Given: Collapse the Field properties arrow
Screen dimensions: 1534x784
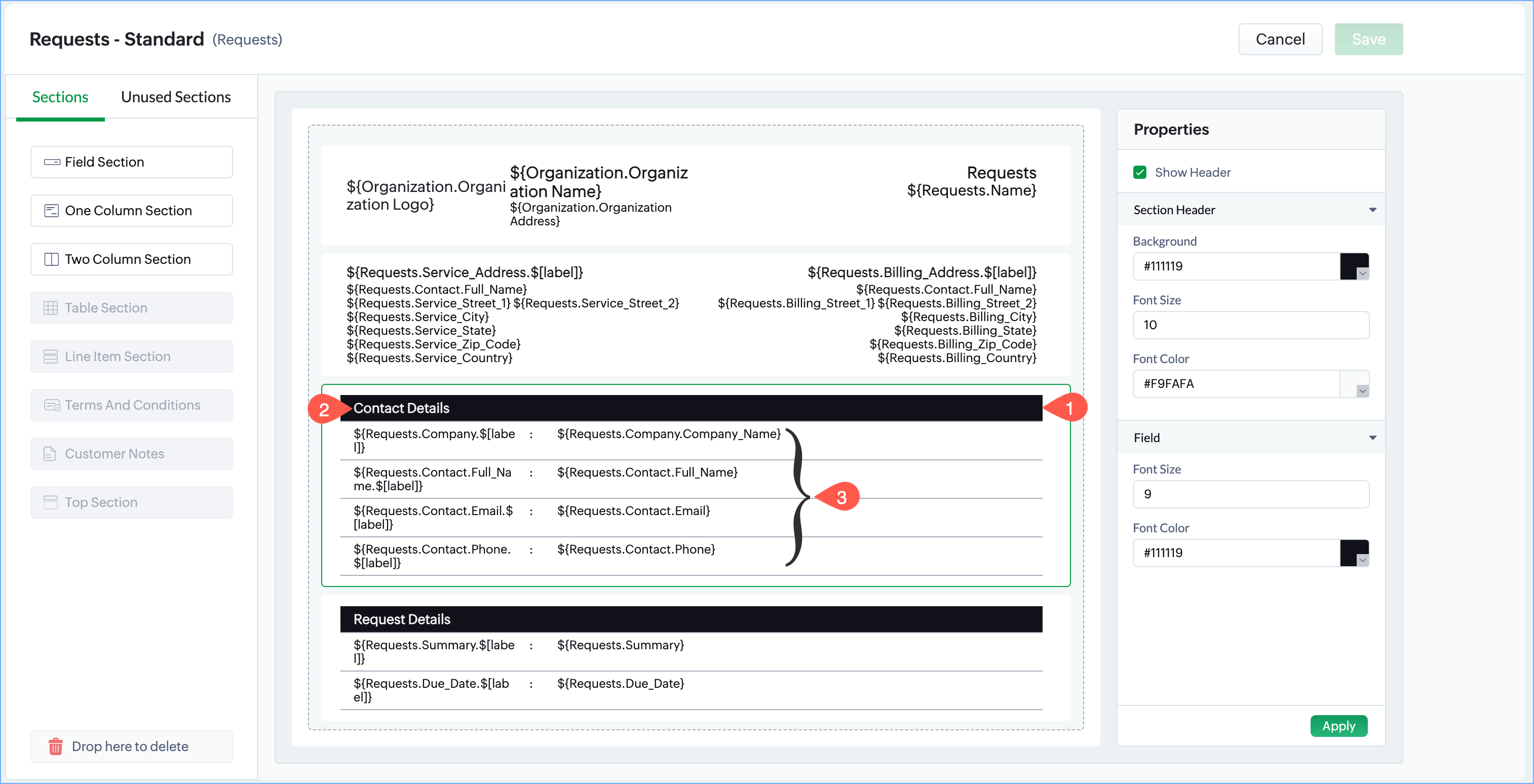Looking at the screenshot, I should pos(1372,438).
